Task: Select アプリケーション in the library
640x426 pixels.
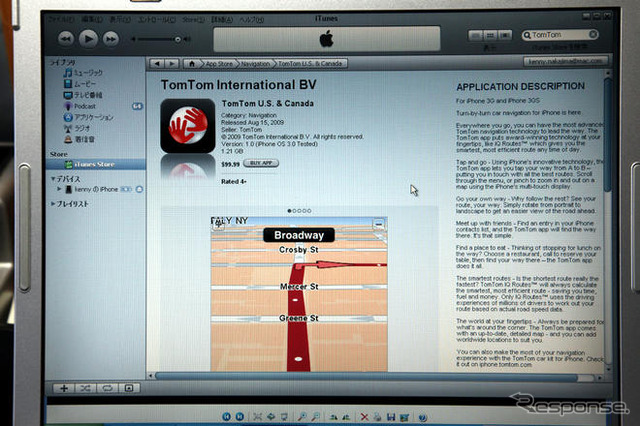Action: click(89, 117)
